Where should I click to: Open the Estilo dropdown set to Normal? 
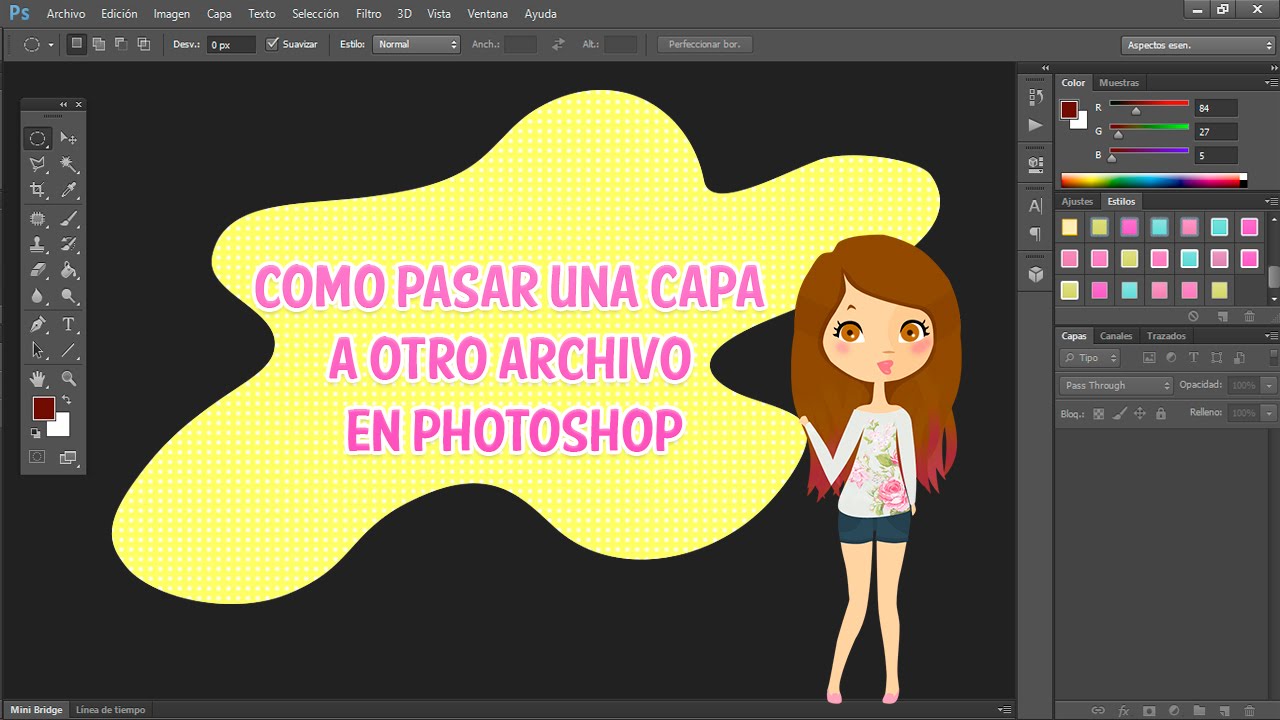click(x=416, y=44)
